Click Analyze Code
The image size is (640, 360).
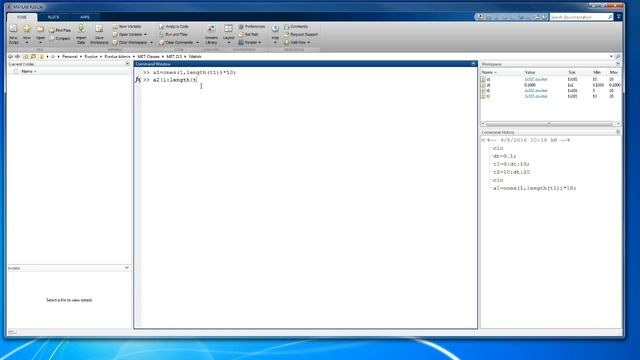[x=174, y=27]
